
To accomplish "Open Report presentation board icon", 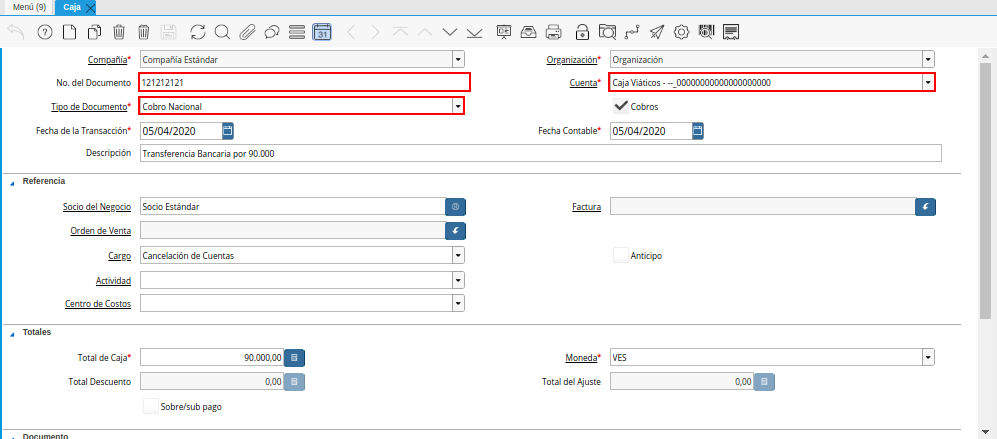I will click(x=504, y=32).
